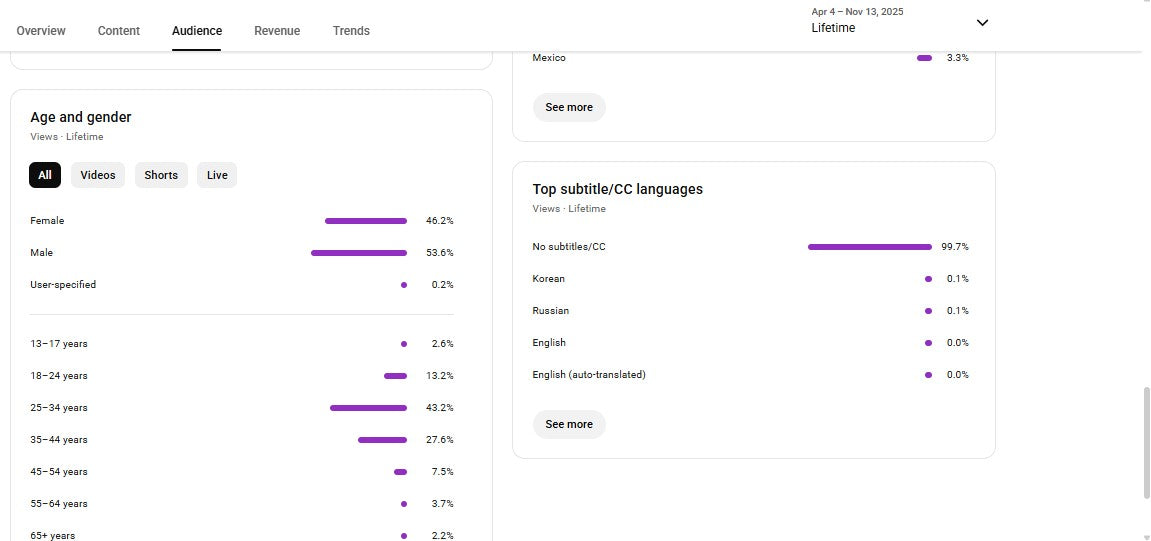Switch to the Overview tab
Viewport: 1151px width, 541px height.
click(41, 31)
